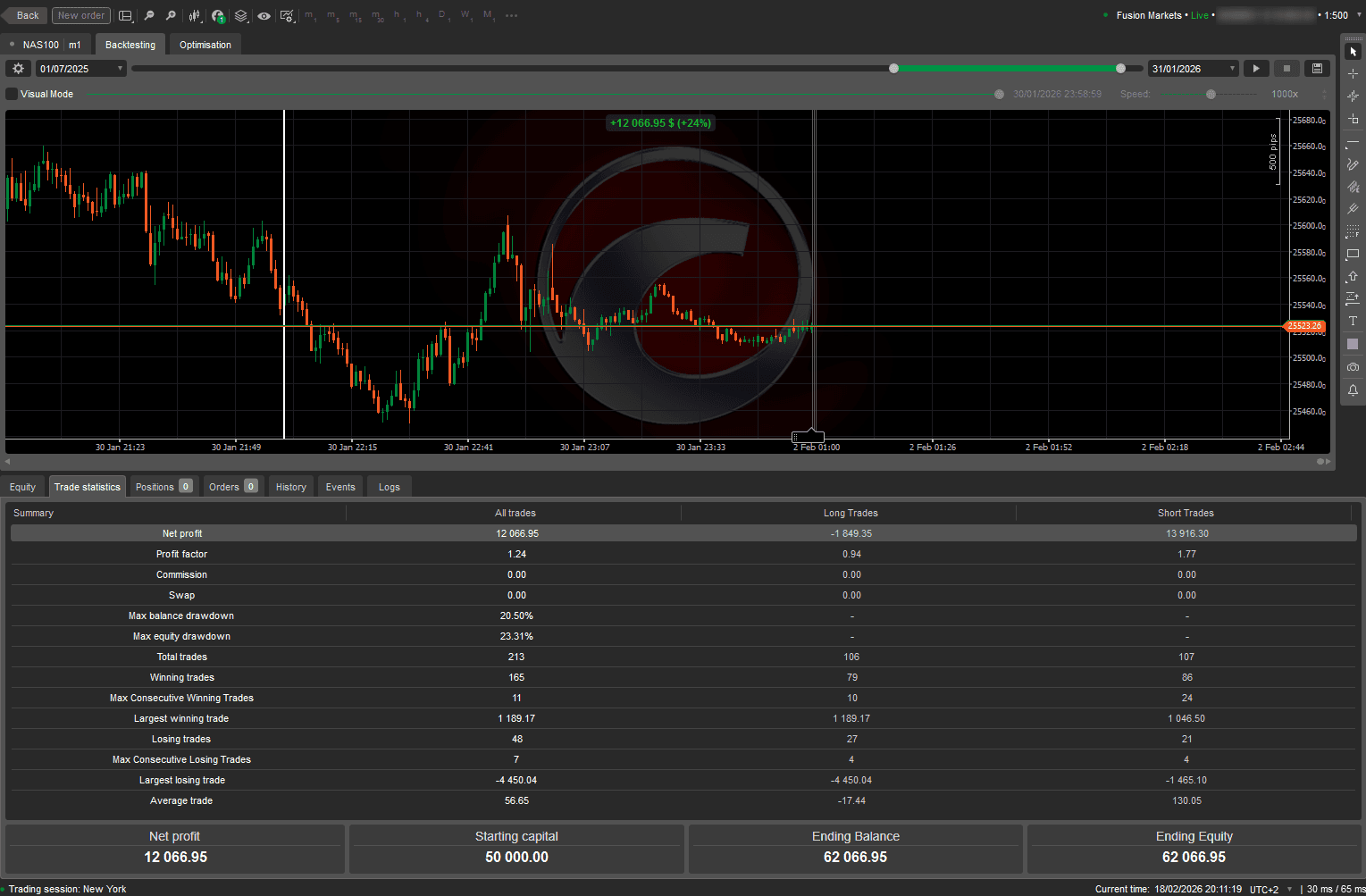Viewport: 1366px width, 896px height.
Task: Select the crosshair tool on the right toolbar
Action: pos(1353,73)
